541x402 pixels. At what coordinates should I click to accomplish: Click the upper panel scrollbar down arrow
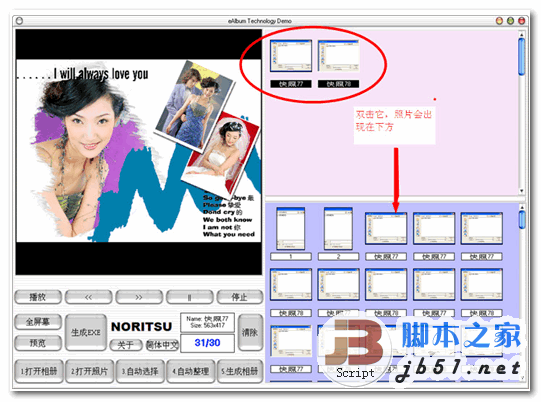[x=522, y=190]
